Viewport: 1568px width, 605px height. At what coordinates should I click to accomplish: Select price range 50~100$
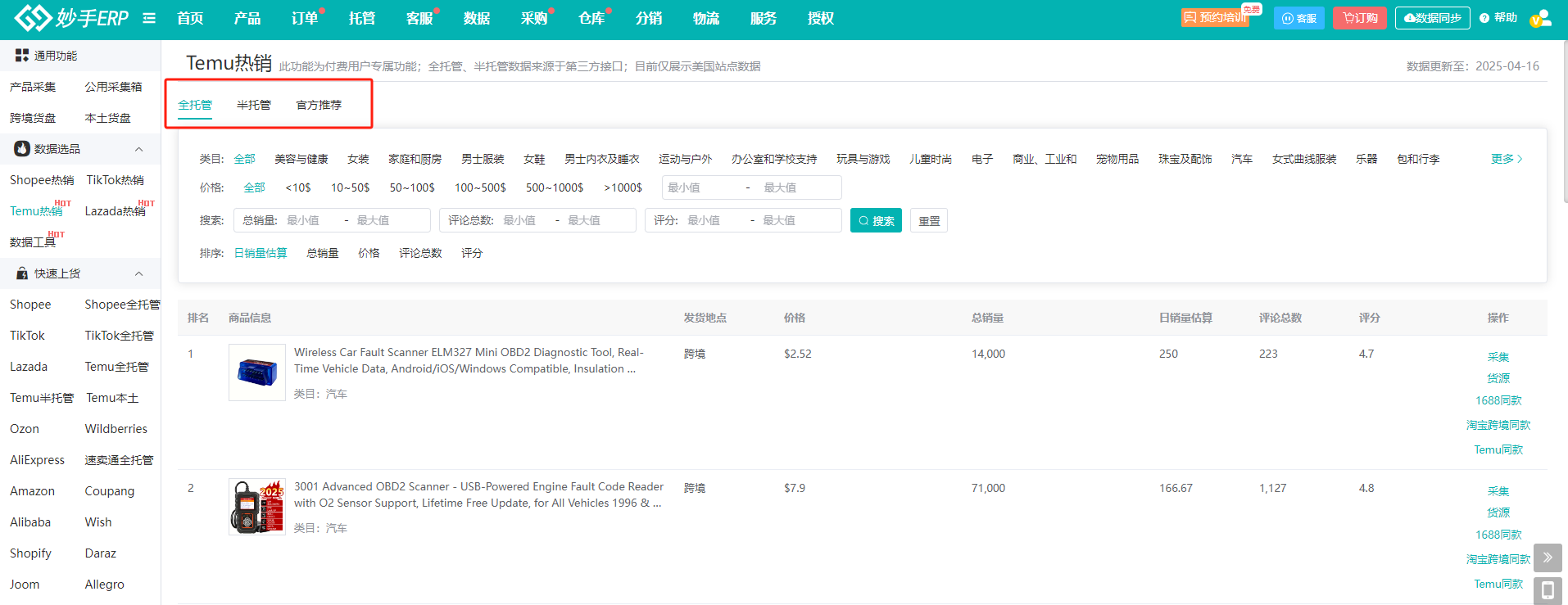point(412,187)
